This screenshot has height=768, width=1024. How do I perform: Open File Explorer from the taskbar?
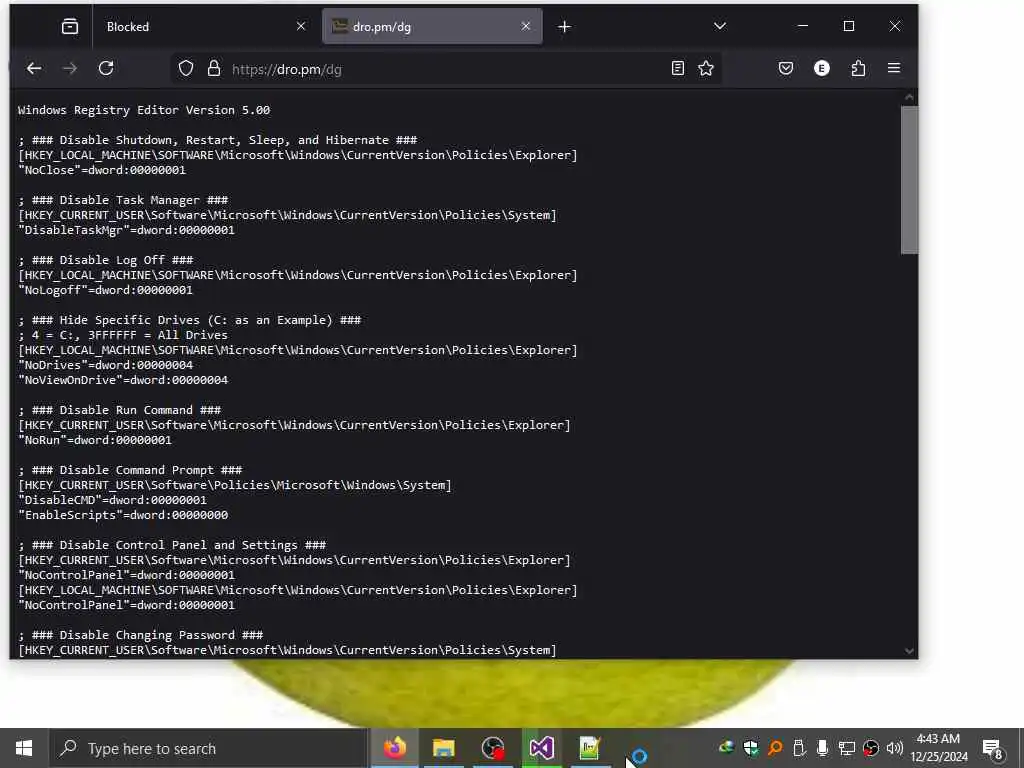coord(443,748)
